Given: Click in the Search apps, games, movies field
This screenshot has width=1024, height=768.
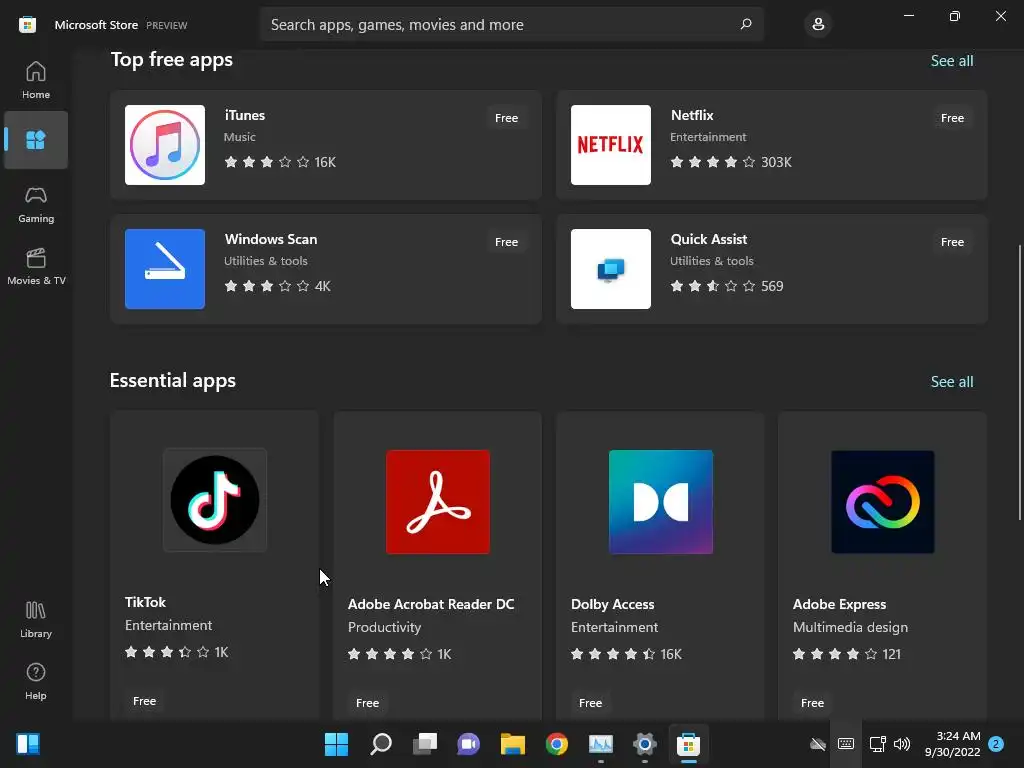Looking at the screenshot, I should 512,25.
